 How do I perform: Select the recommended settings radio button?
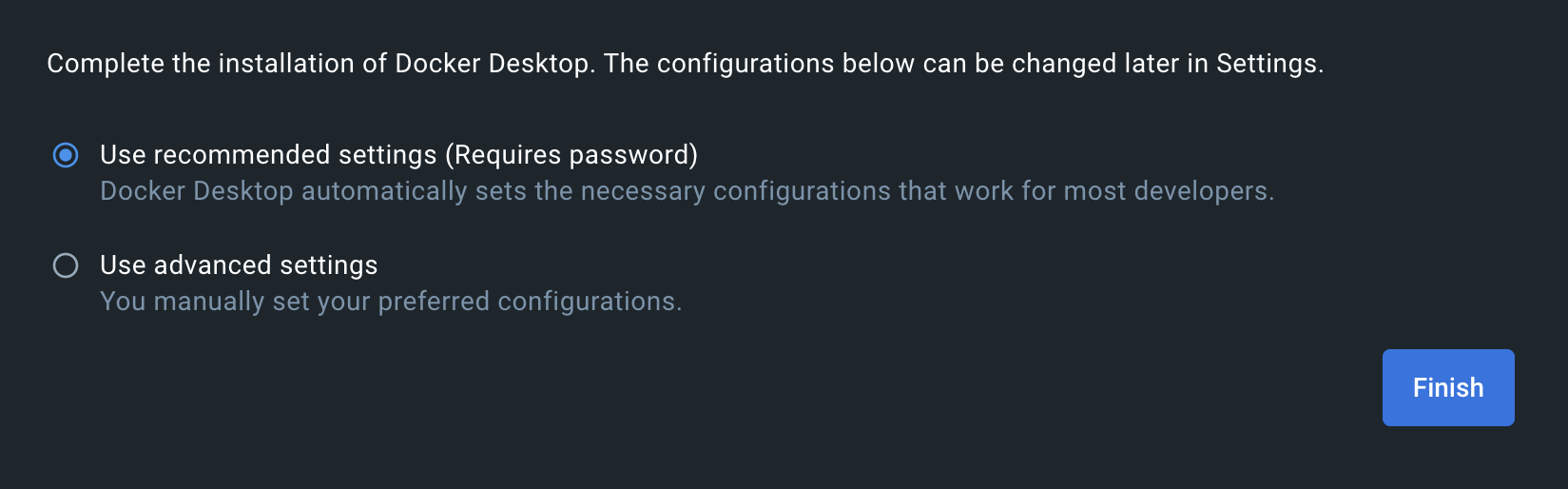pyautogui.click(x=66, y=155)
